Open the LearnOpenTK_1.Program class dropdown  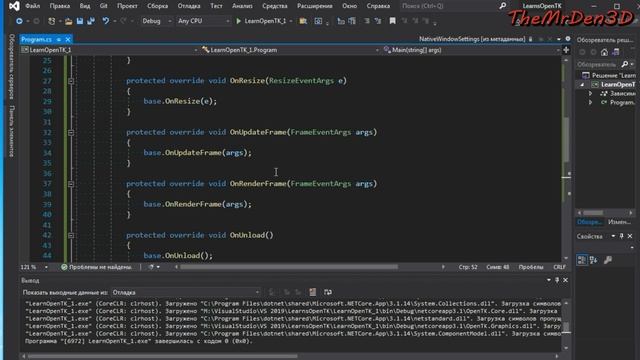tap(290, 50)
